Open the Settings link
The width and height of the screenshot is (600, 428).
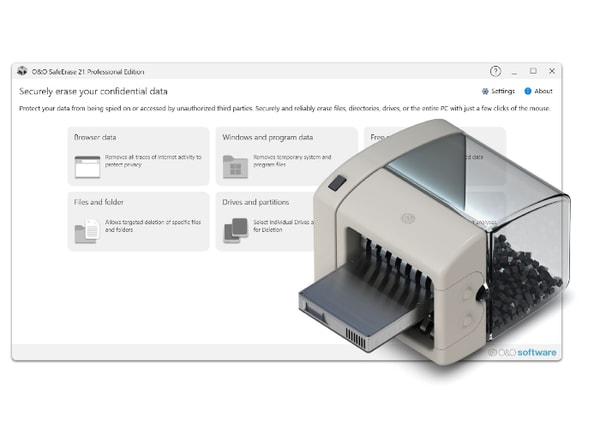pyautogui.click(x=498, y=91)
